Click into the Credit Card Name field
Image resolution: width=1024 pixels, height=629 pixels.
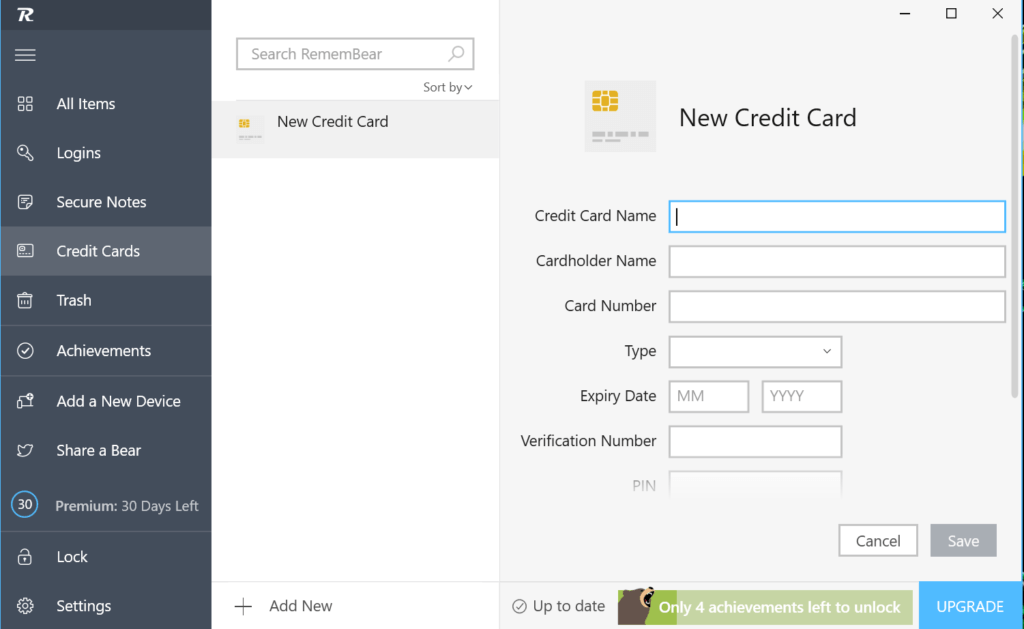837,216
